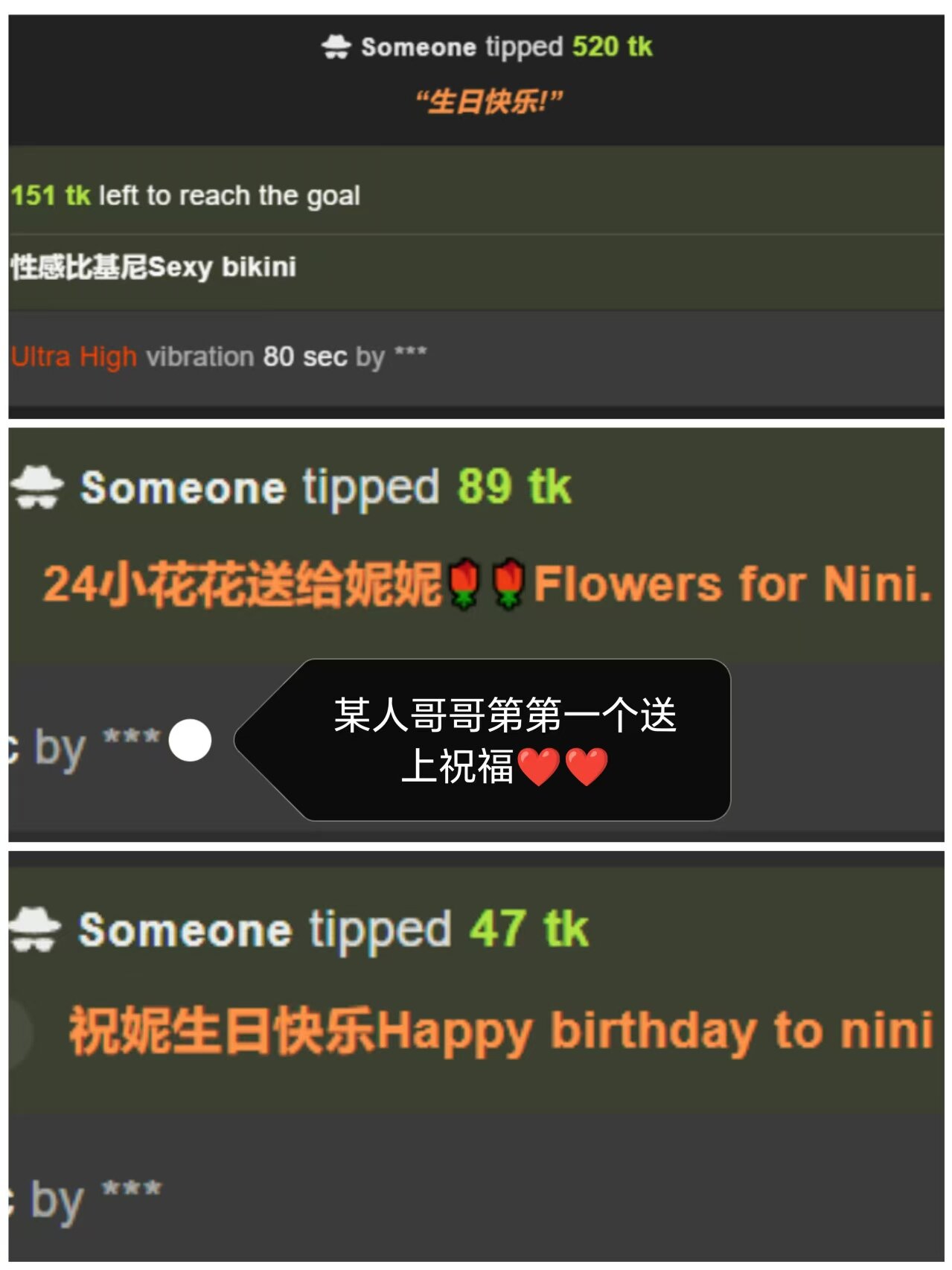Click the 生日快乐! tip message
The image size is (952, 1270).
click(488, 101)
